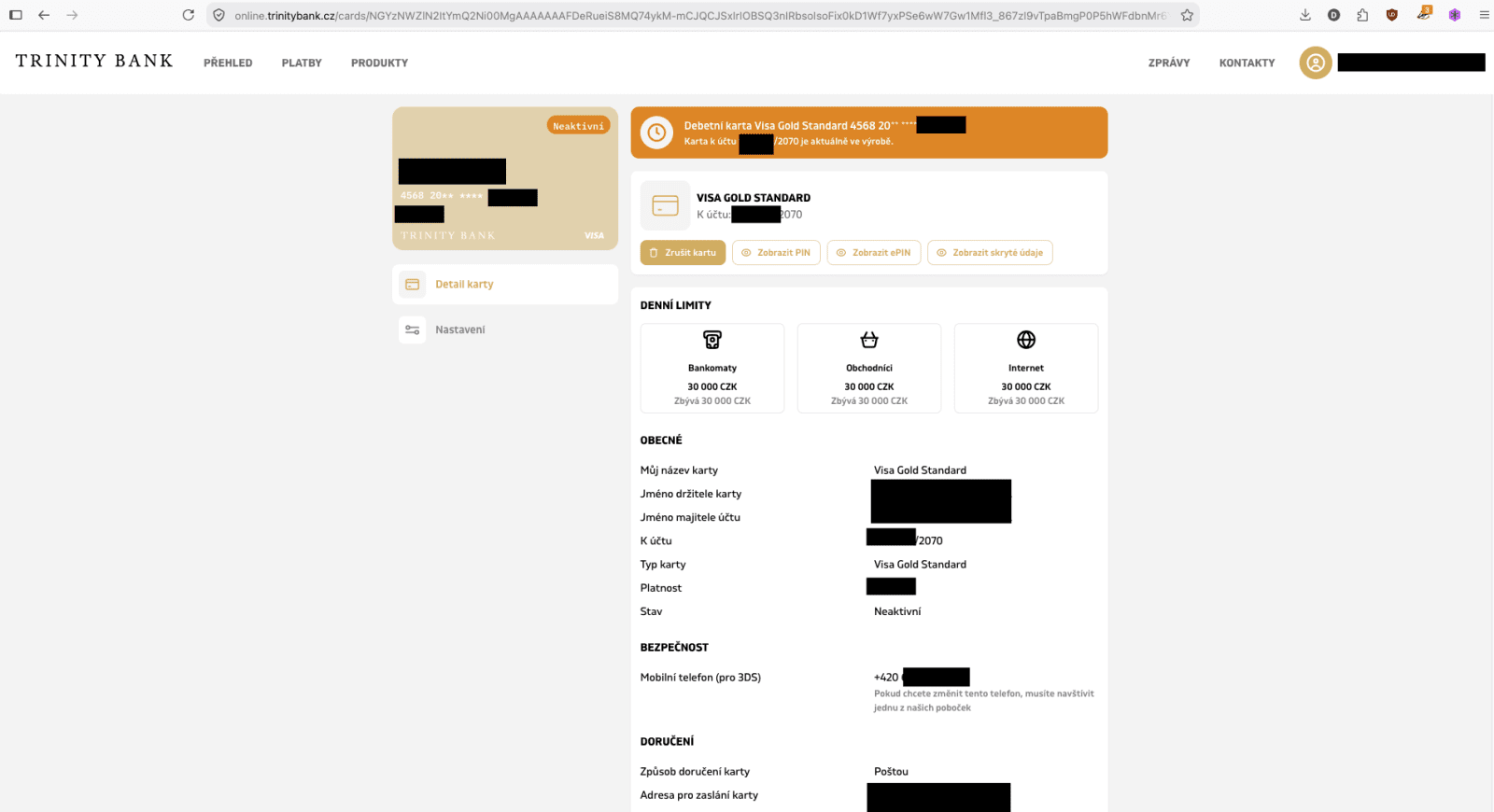Open Nastavení card settings in sidebar
Screen dimensions: 1494x812
click(505, 329)
